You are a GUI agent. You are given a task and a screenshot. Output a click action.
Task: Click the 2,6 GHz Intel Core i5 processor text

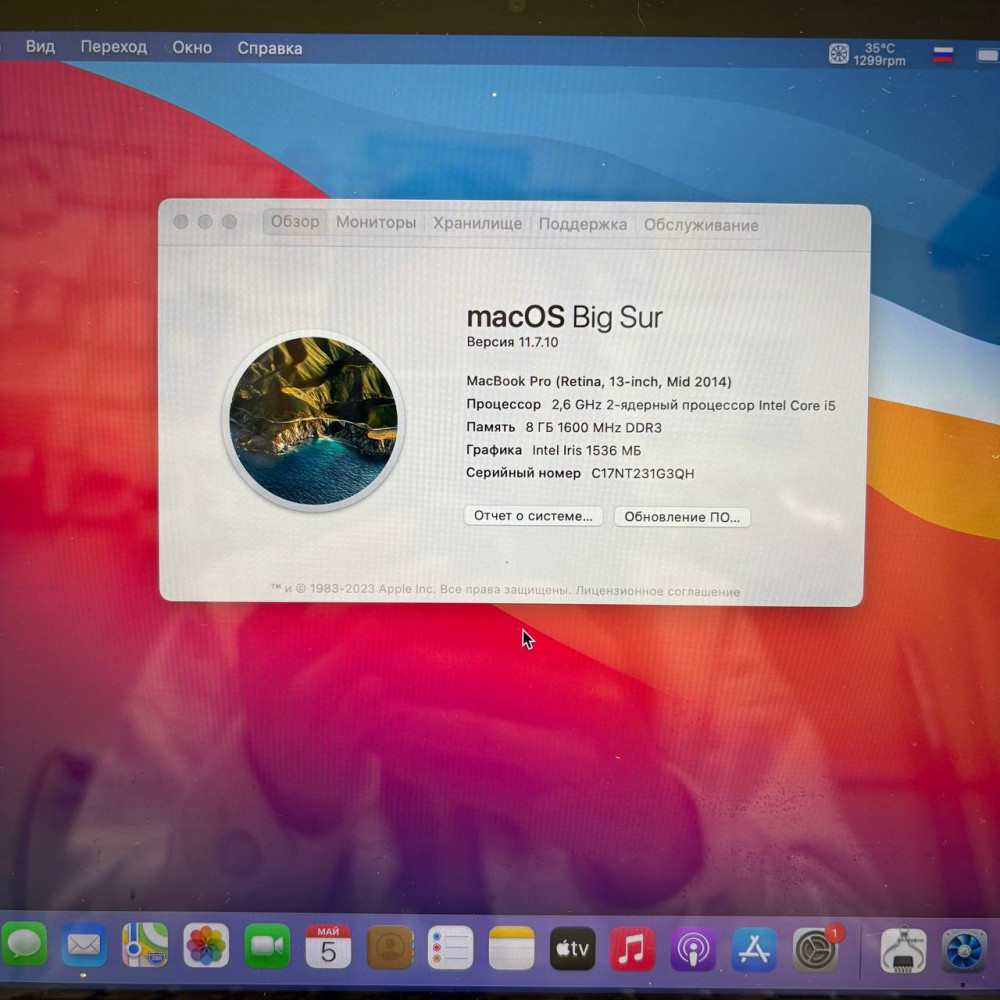point(693,405)
